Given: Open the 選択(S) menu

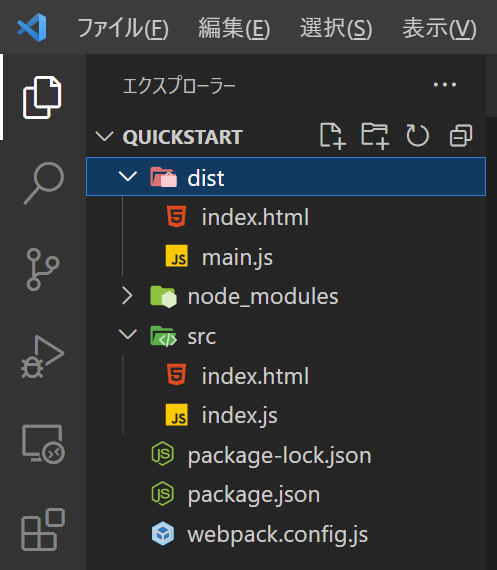Looking at the screenshot, I should tap(336, 28).
